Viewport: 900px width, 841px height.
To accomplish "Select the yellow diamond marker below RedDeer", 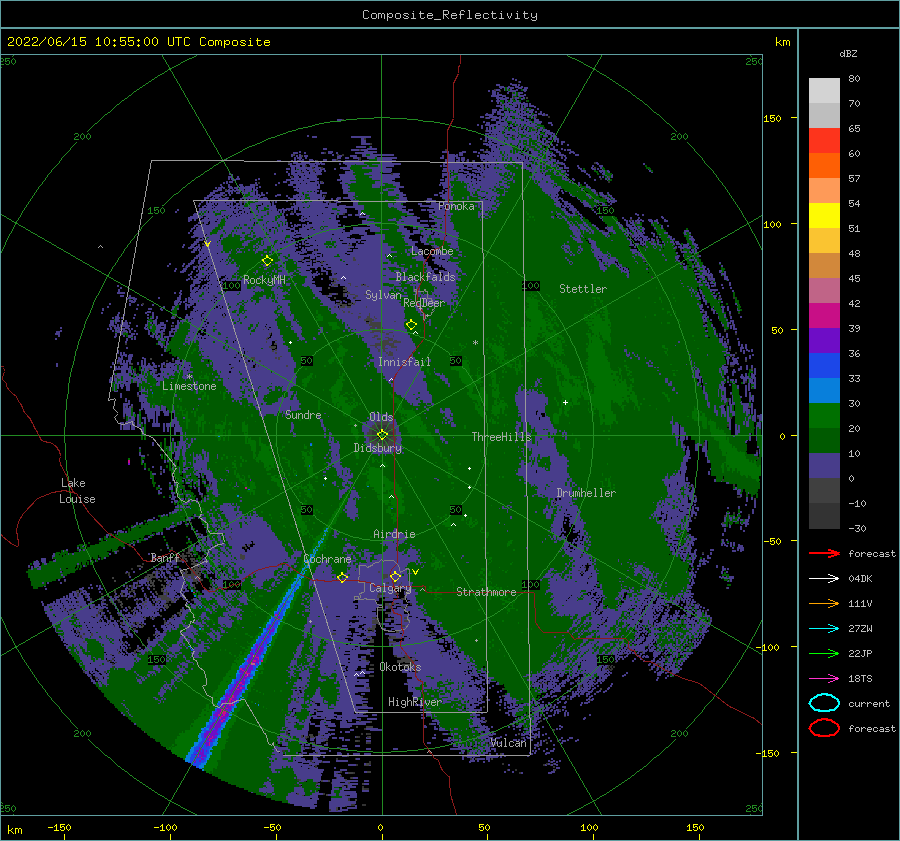I will 411,325.
